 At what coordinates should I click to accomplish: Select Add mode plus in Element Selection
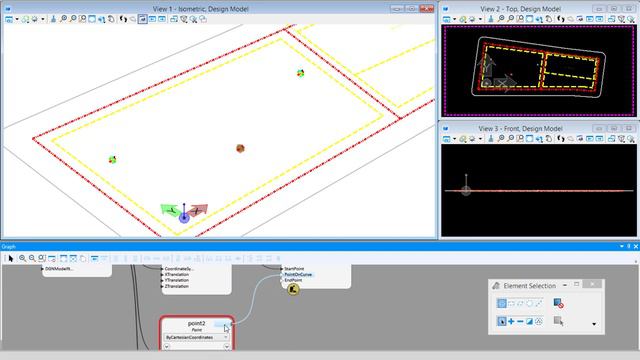tap(511, 322)
